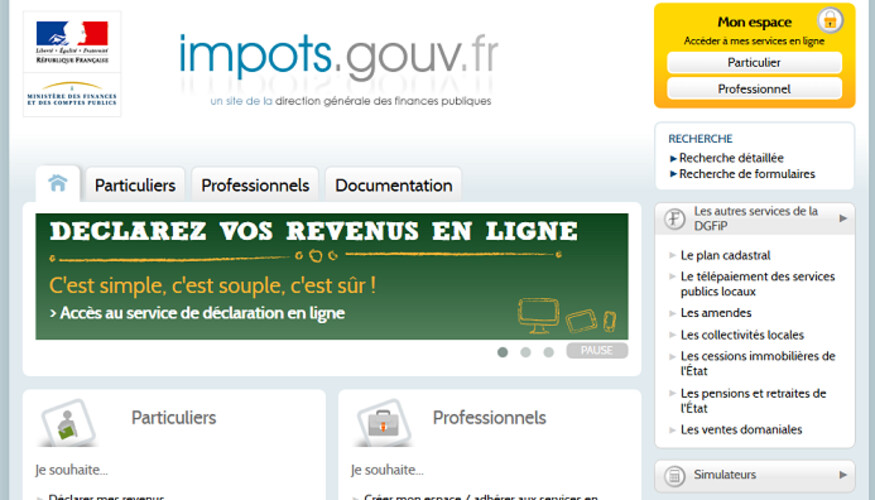Expand the Simulateurs panel arrow
875x500 pixels.
(x=843, y=475)
